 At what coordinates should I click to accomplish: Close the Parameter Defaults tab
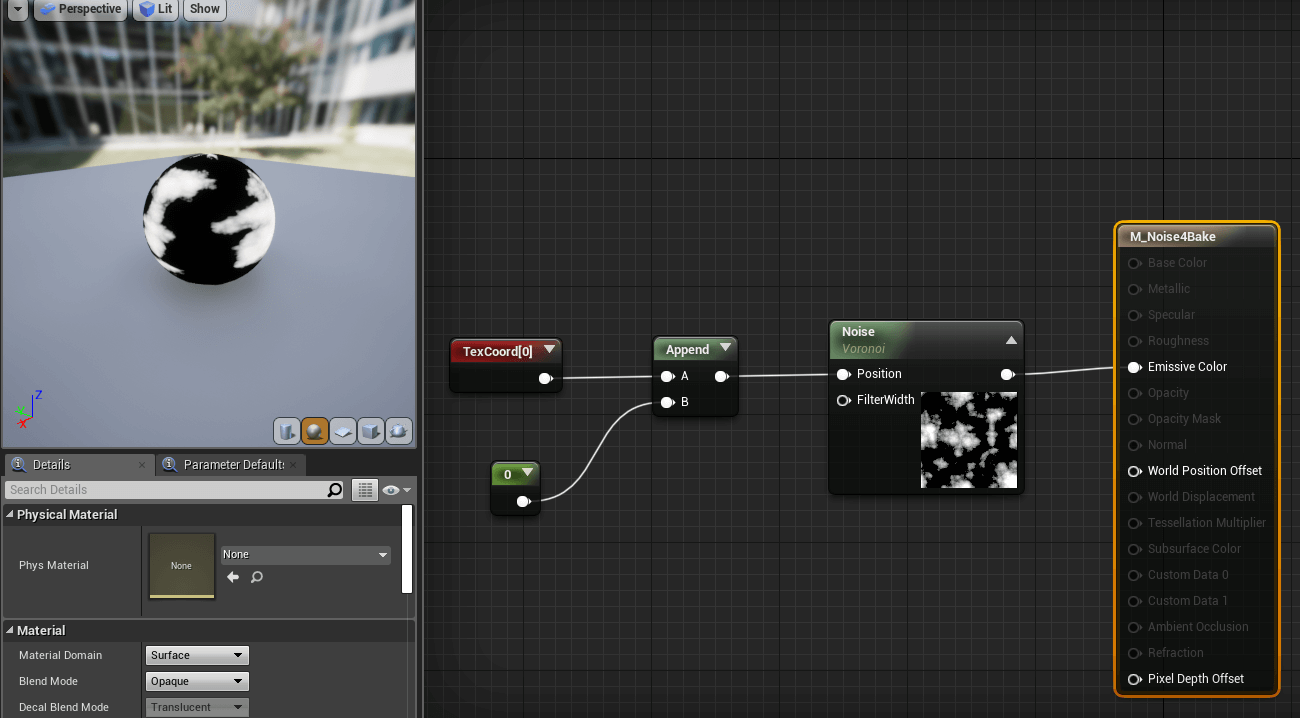point(294,465)
